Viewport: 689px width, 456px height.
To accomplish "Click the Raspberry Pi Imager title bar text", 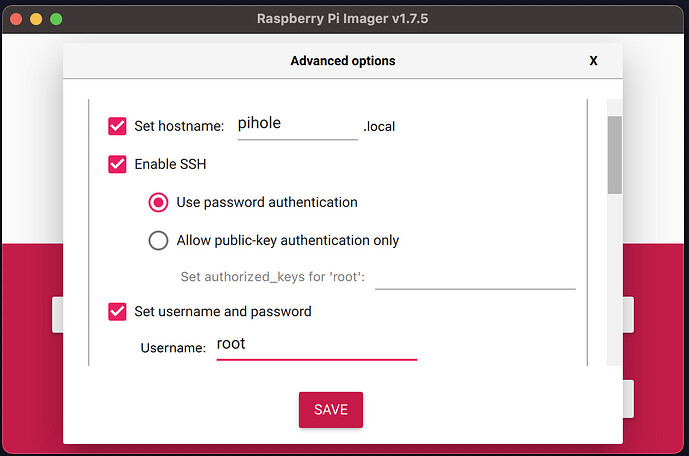I will pyautogui.click(x=343, y=18).
